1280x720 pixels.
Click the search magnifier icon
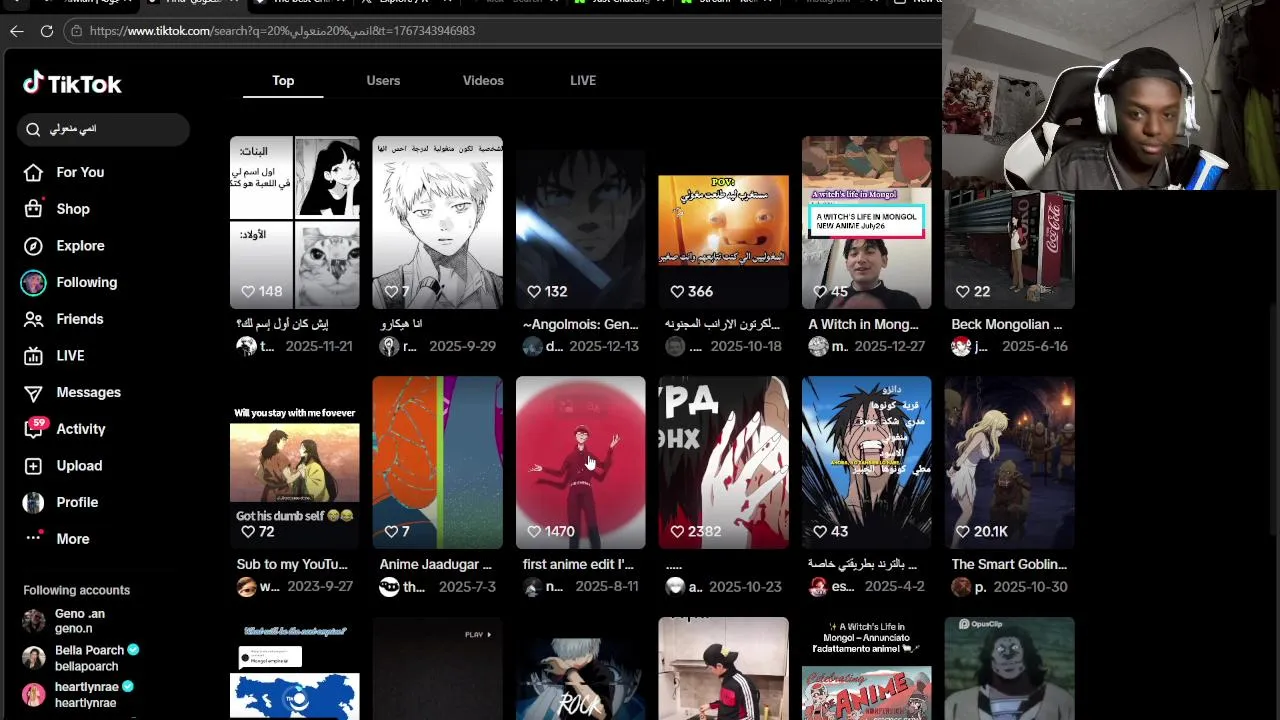point(33,129)
